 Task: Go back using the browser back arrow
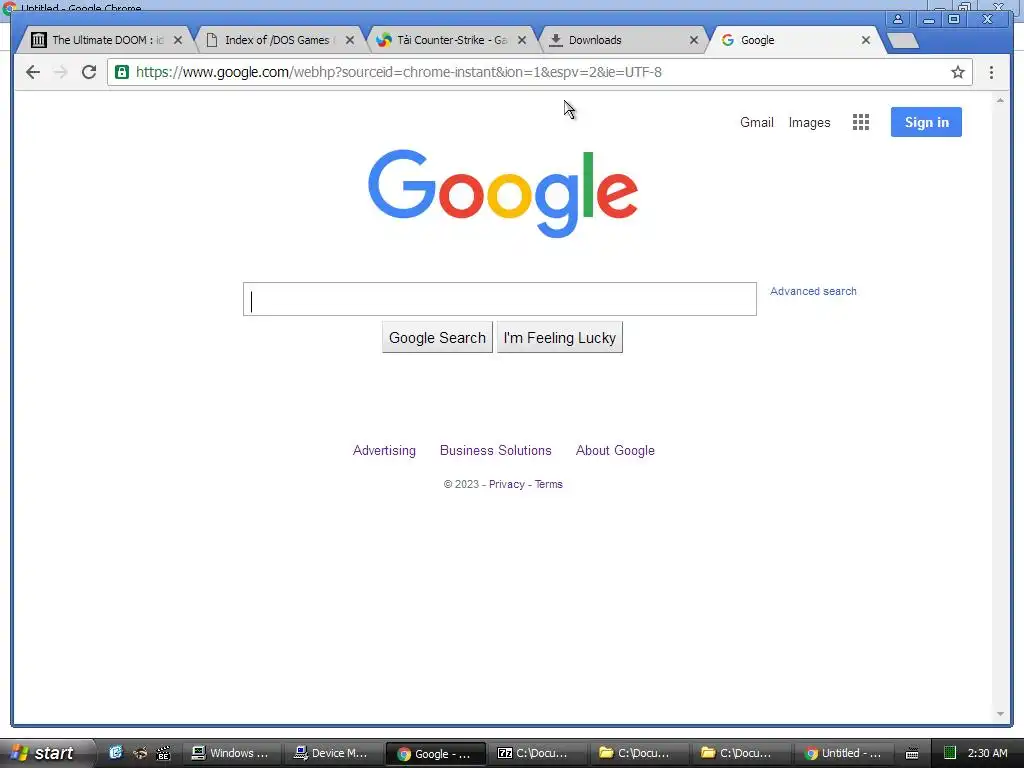33,72
